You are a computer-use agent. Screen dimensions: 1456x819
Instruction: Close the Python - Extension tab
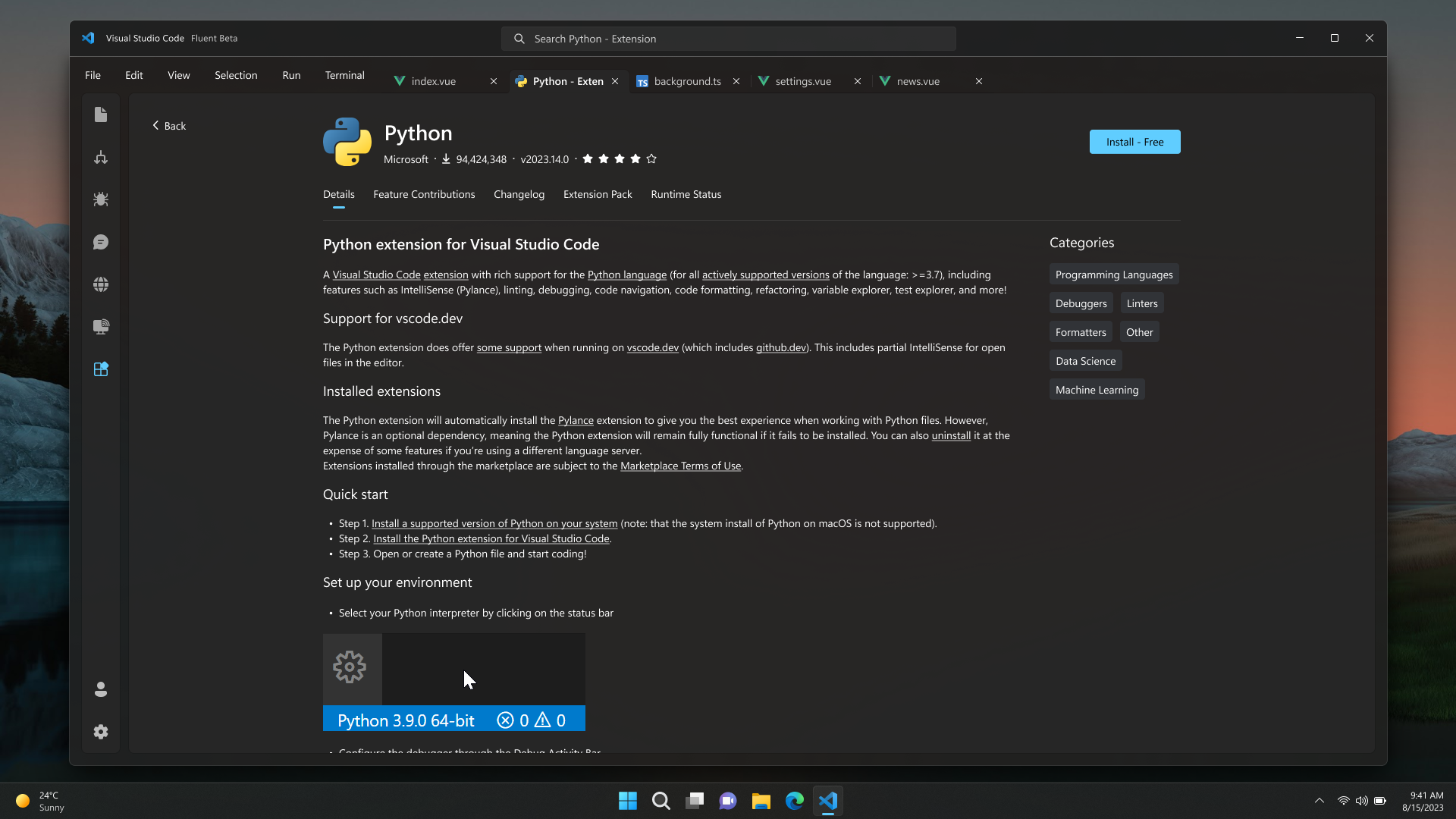[615, 81]
